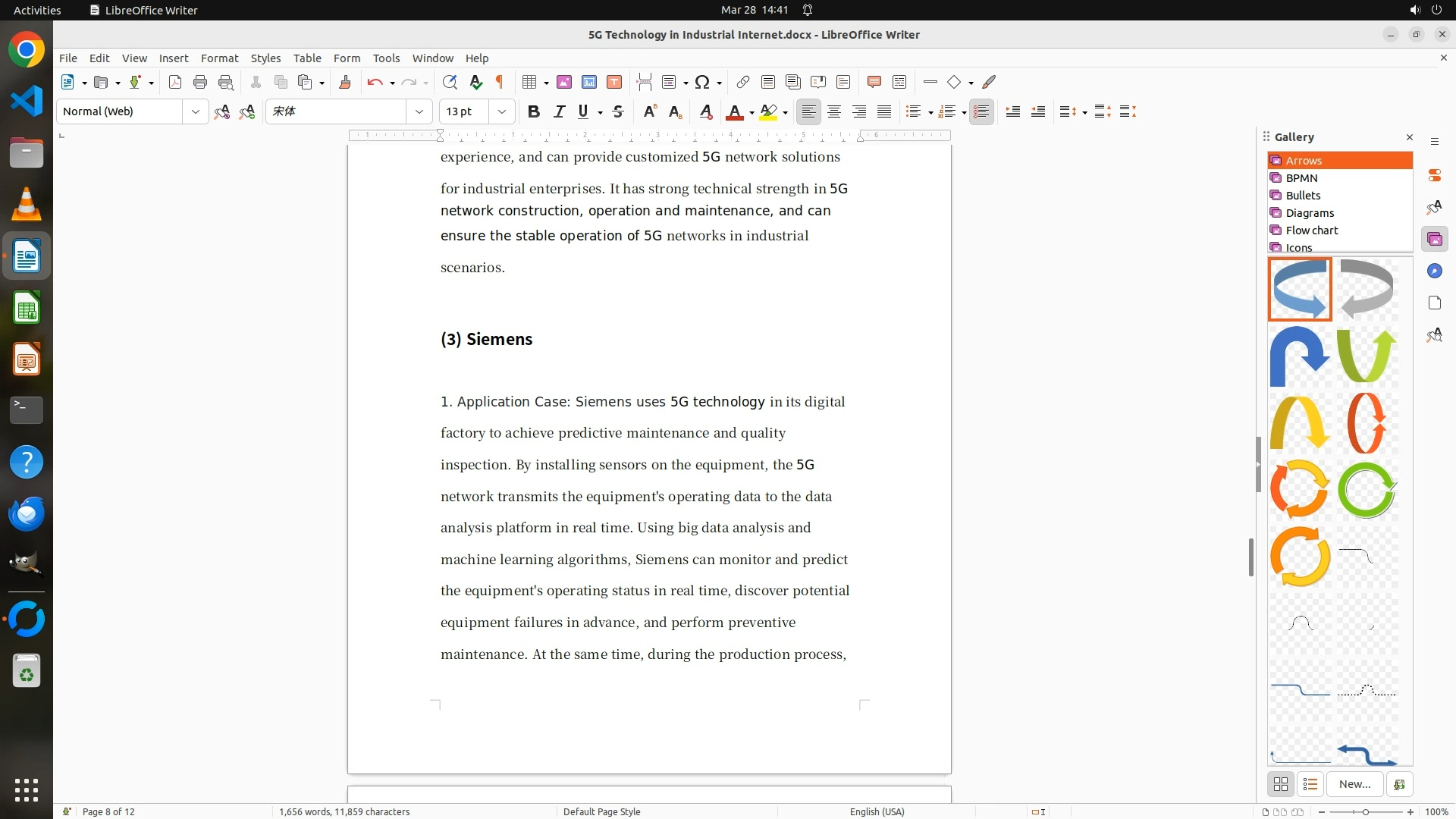Click the New... gallery theme button
Screen dimensions: 1456x819
coord(1354,784)
